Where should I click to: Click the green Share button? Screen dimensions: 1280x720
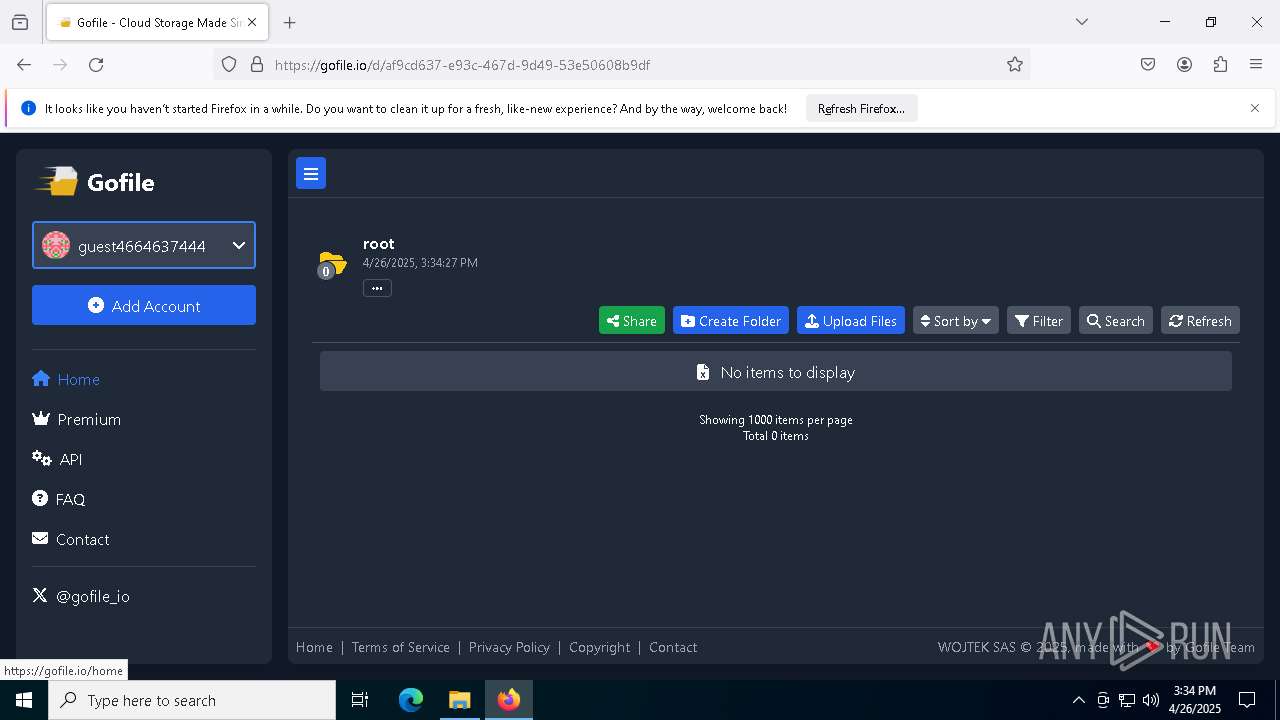tap(632, 321)
